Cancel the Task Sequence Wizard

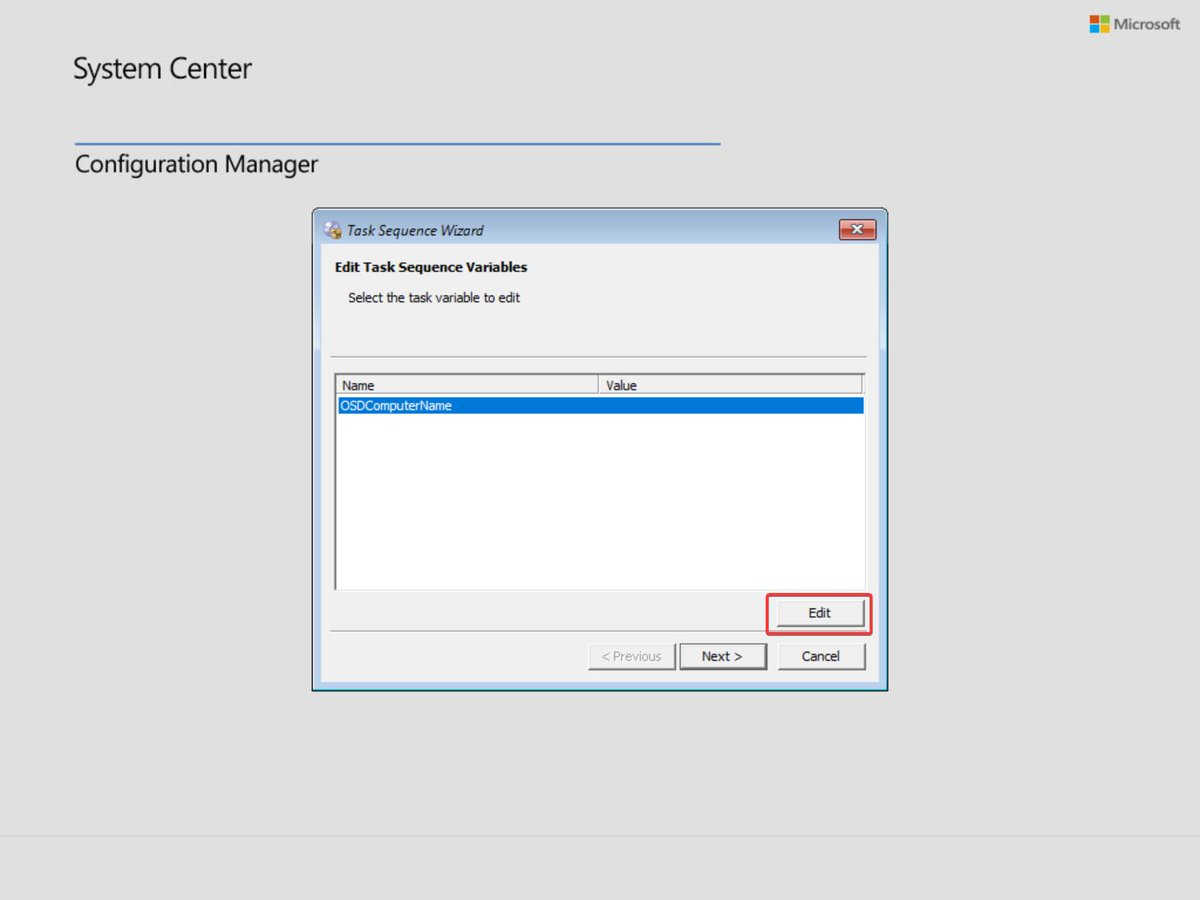click(x=821, y=656)
